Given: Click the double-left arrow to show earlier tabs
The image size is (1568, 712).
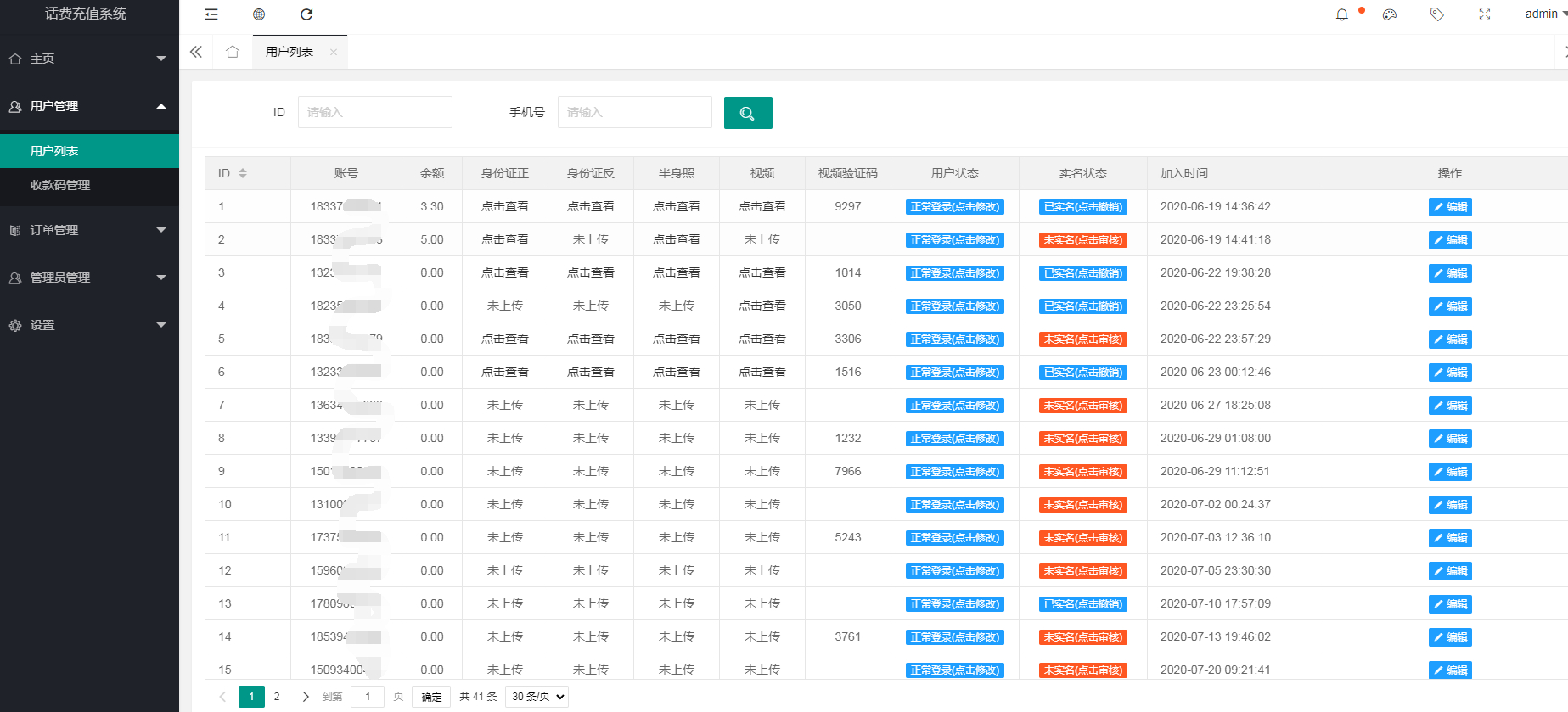Looking at the screenshot, I should pos(196,52).
